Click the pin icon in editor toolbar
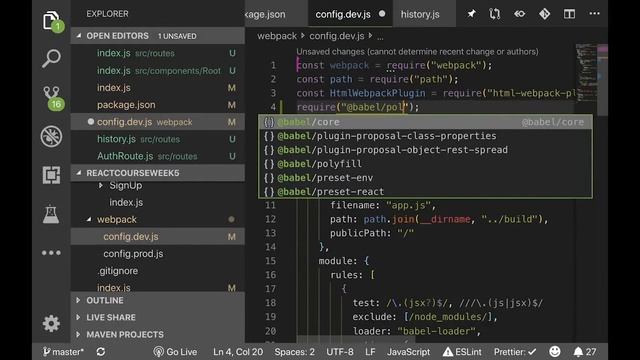Viewport: 640px width, 360px height. pos(471,14)
